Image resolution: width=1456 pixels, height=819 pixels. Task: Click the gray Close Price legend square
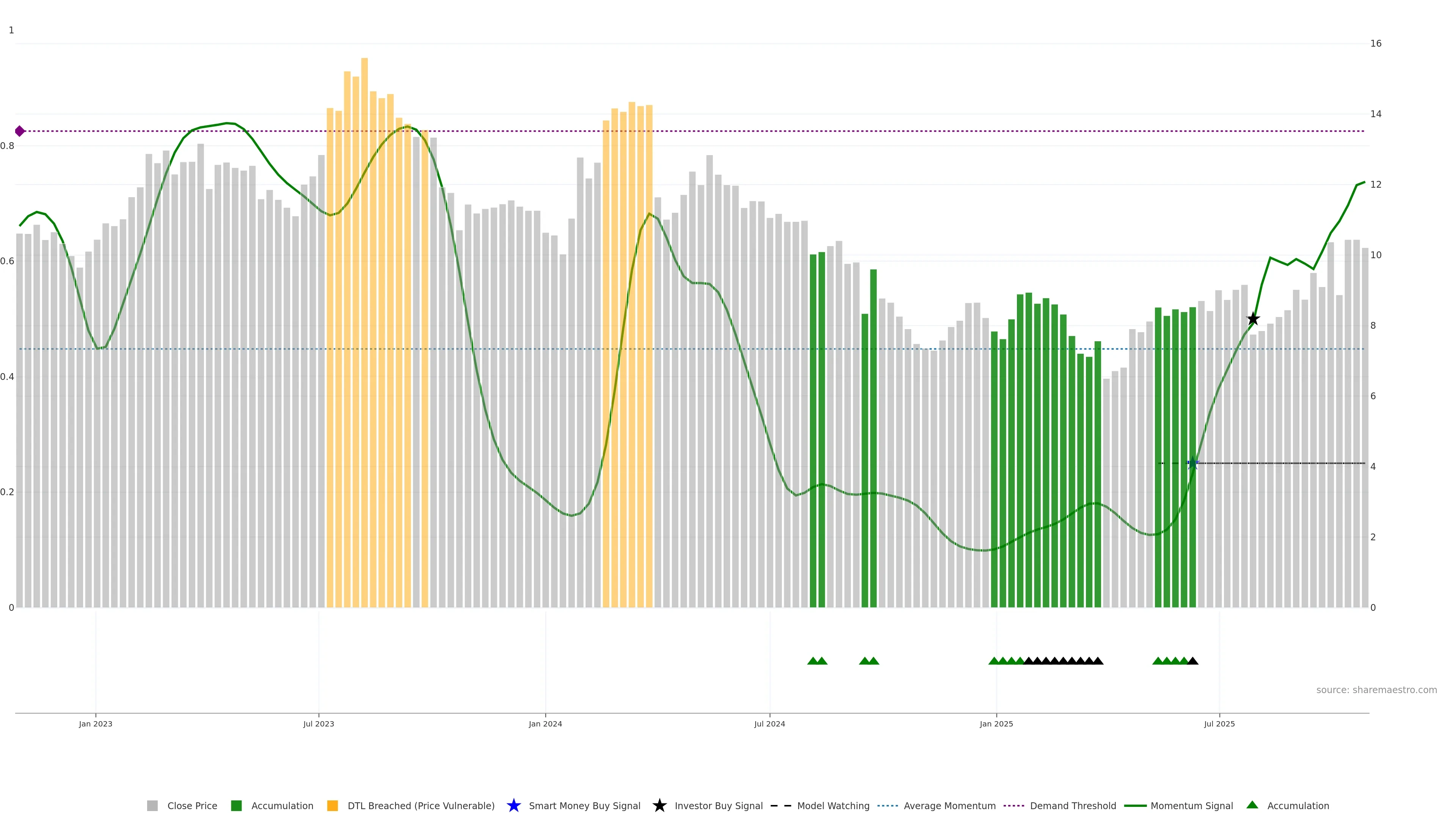point(152,805)
